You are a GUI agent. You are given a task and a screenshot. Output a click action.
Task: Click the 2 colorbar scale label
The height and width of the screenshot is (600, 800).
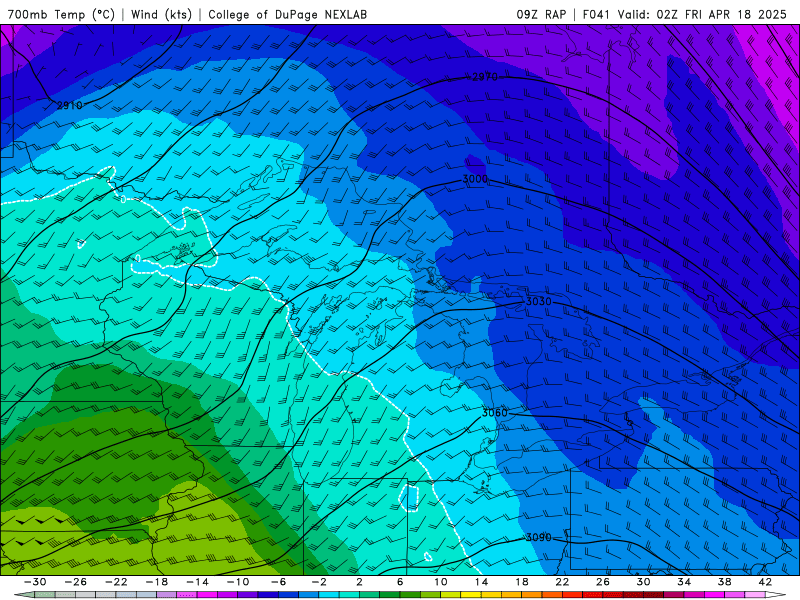click(359, 582)
